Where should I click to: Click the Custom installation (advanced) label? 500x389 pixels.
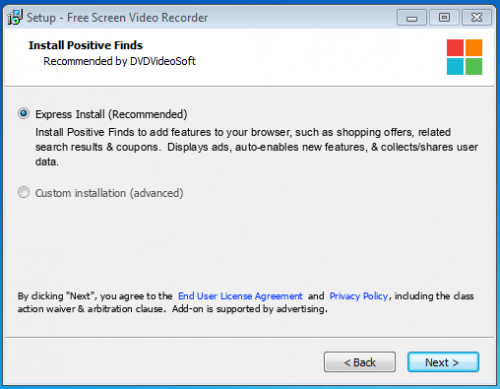click(109, 193)
